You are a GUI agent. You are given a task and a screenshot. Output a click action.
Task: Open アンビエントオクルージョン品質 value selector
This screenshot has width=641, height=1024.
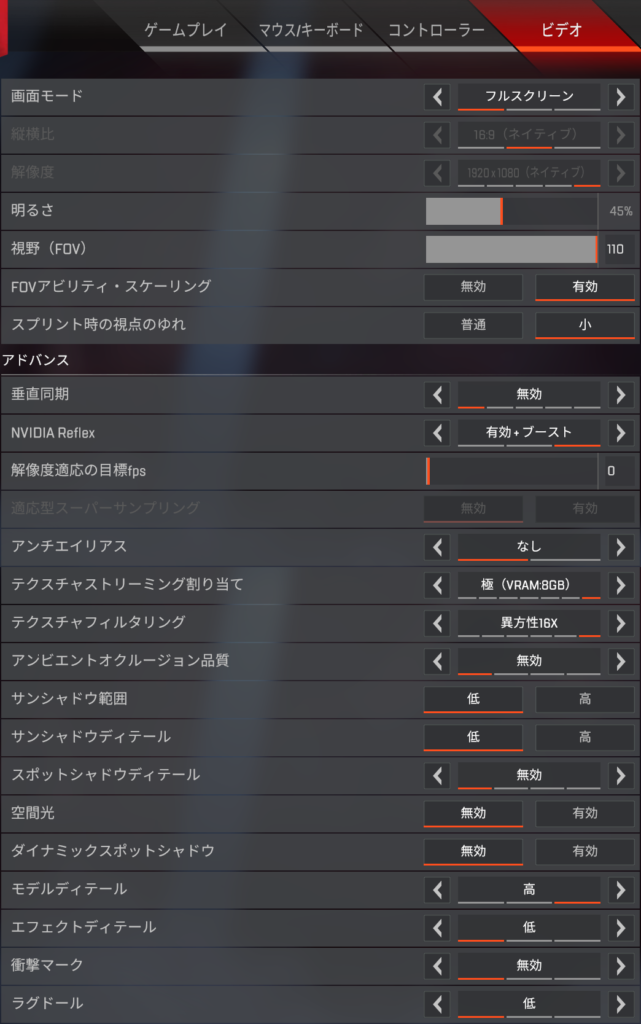529,662
